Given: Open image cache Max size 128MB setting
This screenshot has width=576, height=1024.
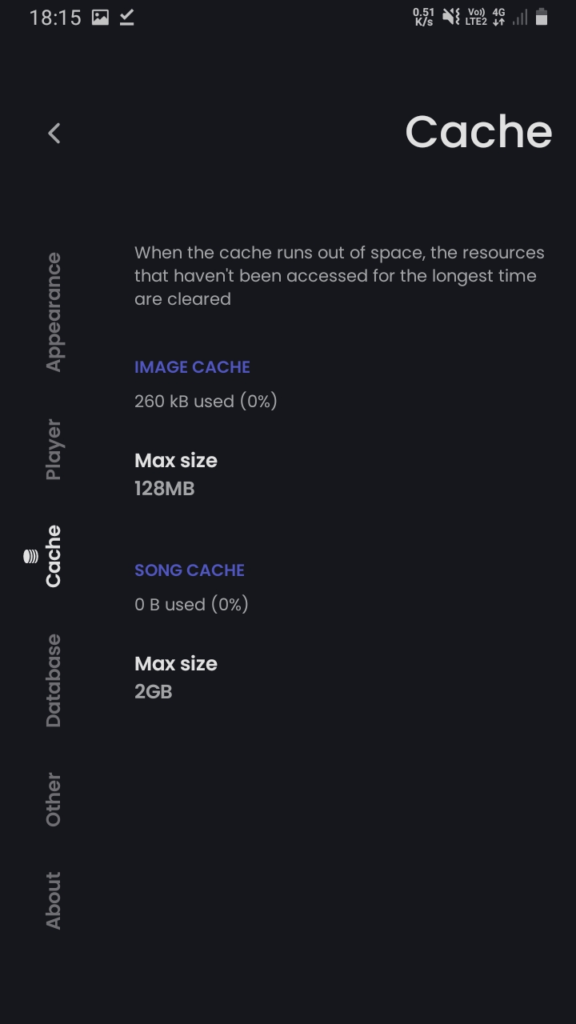Looking at the screenshot, I should click(x=343, y=474).
